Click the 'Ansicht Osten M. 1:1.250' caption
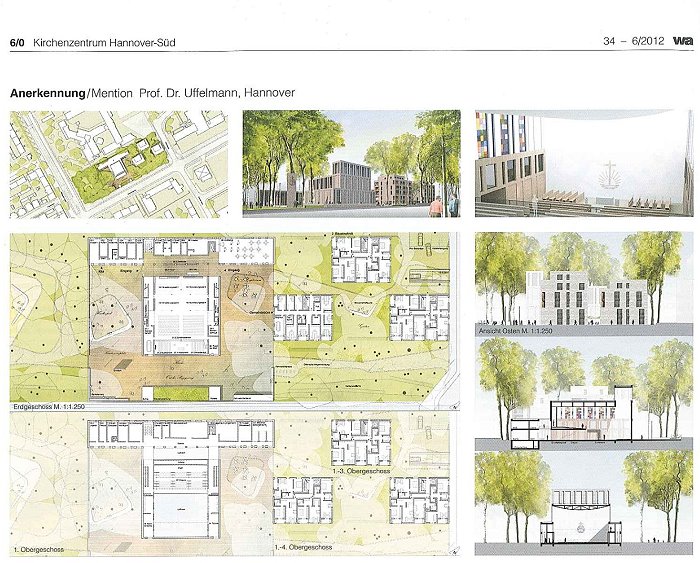 pos(516,331)
